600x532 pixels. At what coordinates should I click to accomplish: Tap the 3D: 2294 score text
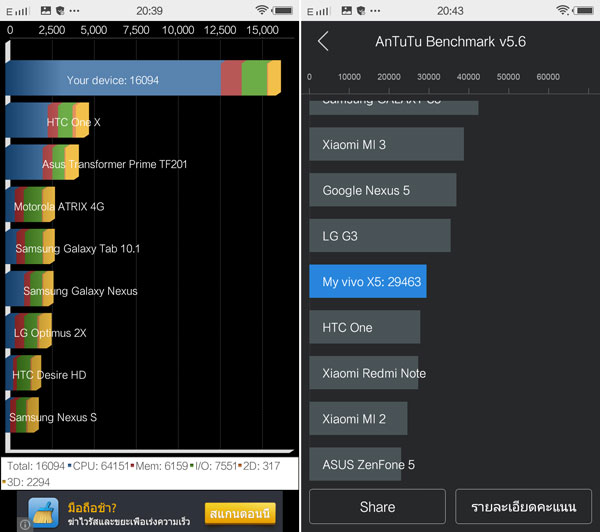(x=28, y=482)
